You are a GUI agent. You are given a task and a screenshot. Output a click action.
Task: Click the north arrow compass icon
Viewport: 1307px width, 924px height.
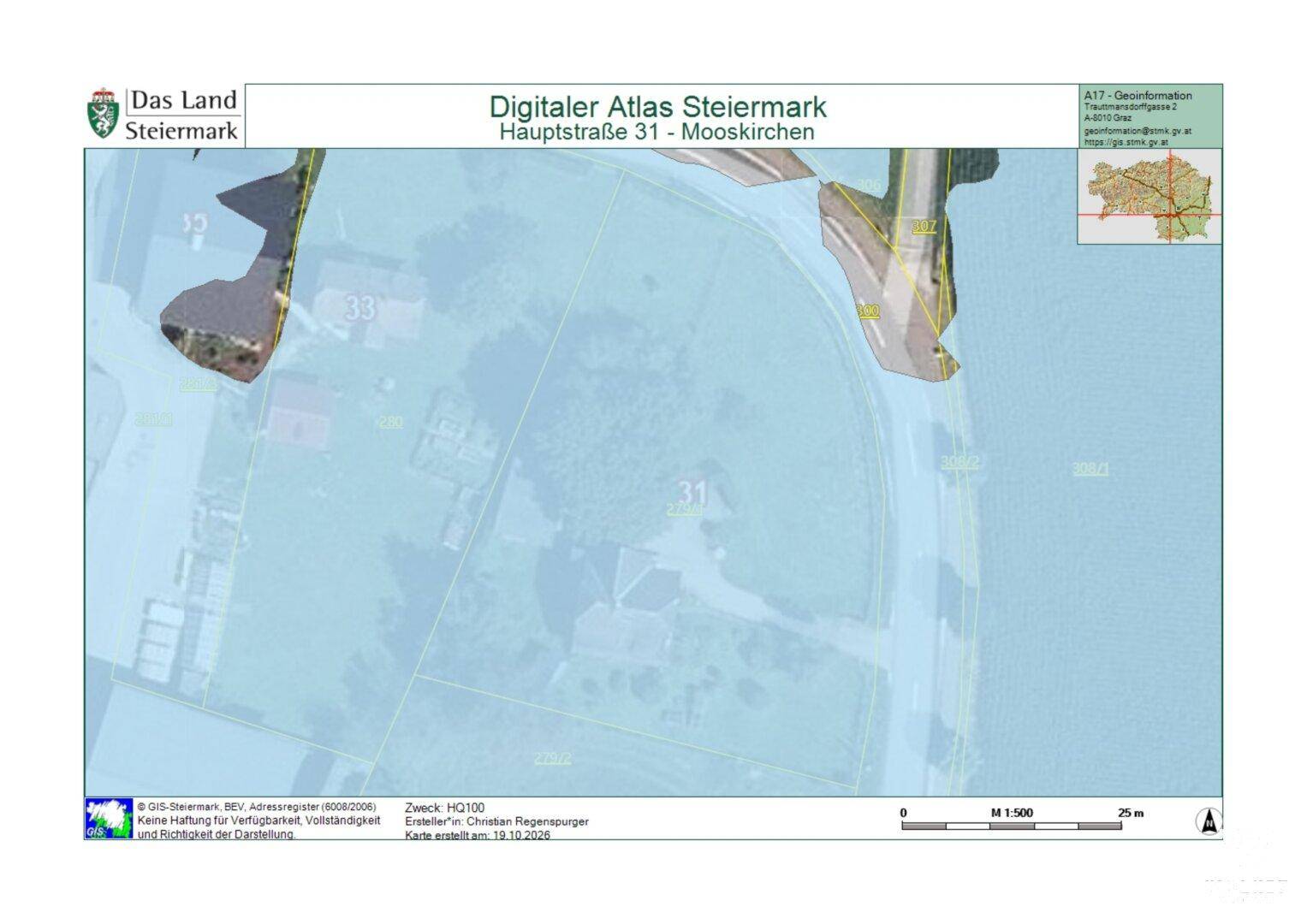tap(1209, 821)
